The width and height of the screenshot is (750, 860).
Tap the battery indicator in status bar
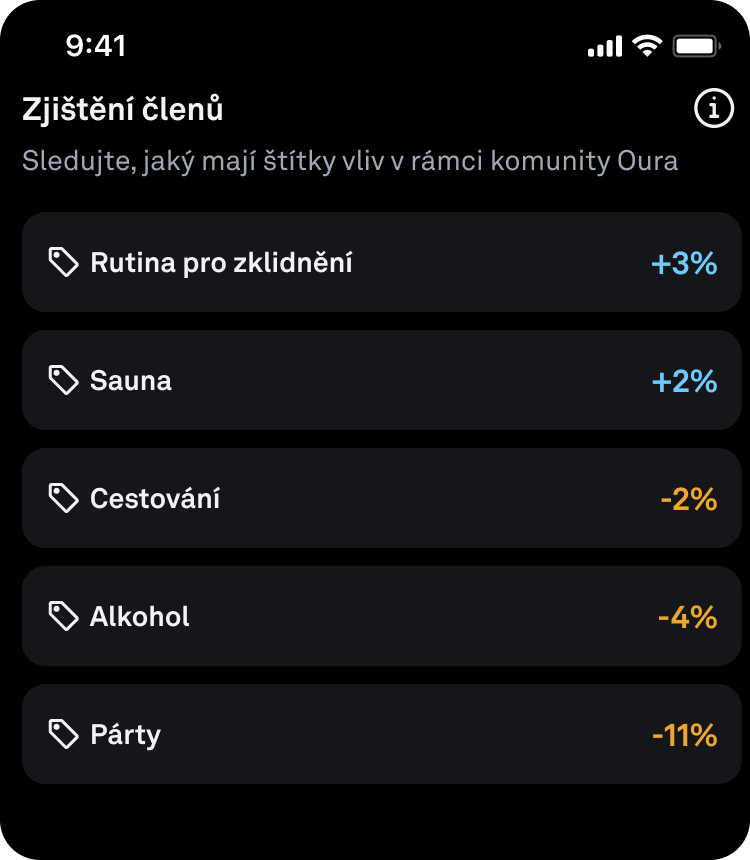(697, 46)
